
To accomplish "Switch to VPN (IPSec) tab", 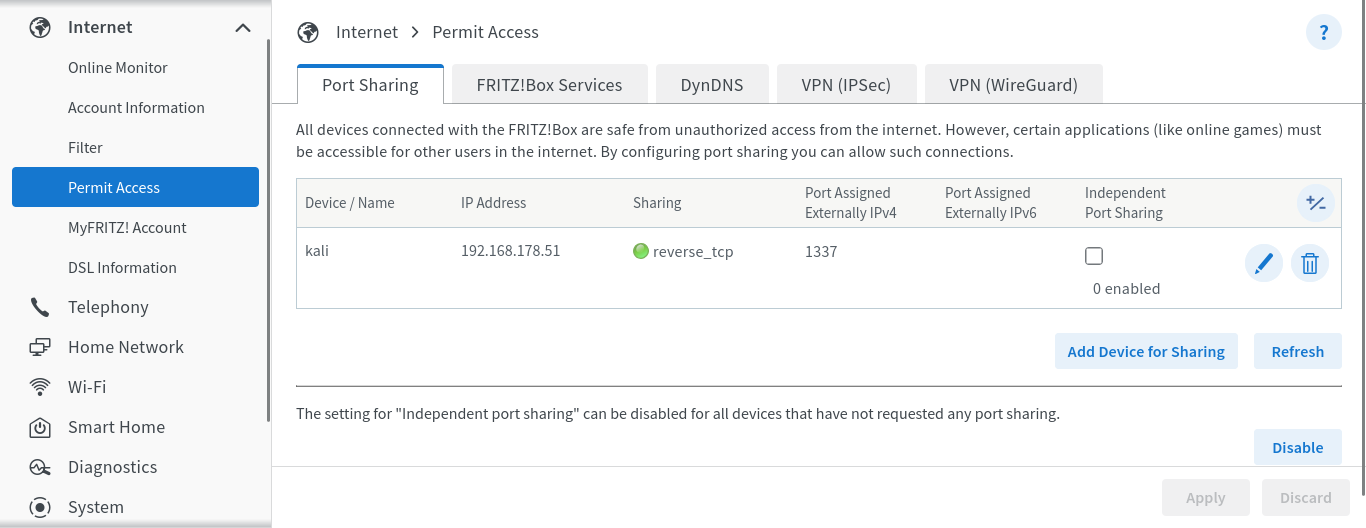I will [846, 85].
